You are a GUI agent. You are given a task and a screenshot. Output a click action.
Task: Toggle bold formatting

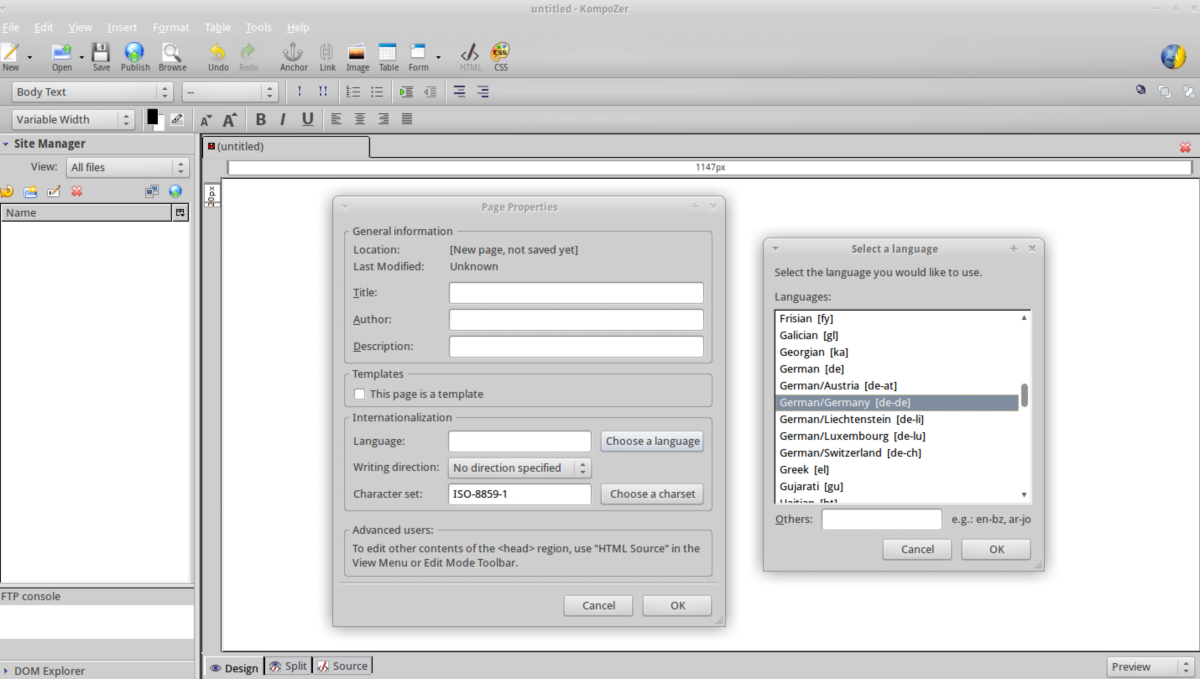261,119
